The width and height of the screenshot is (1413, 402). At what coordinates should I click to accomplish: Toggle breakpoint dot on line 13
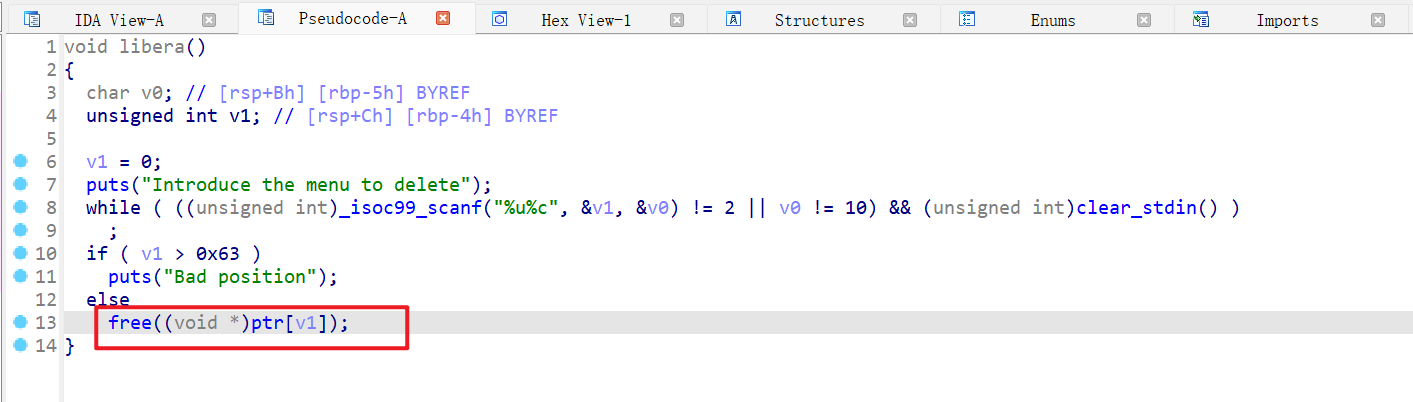(x=19, y=322)
